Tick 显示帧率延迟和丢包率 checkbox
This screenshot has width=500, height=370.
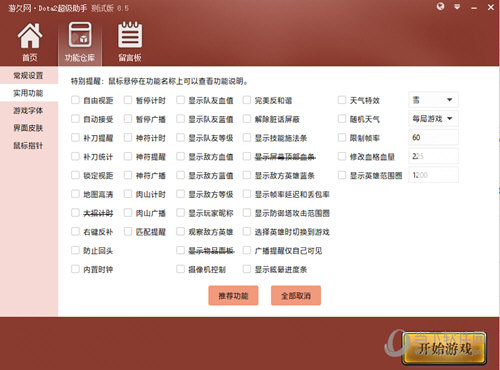click(x=247, y=194)
